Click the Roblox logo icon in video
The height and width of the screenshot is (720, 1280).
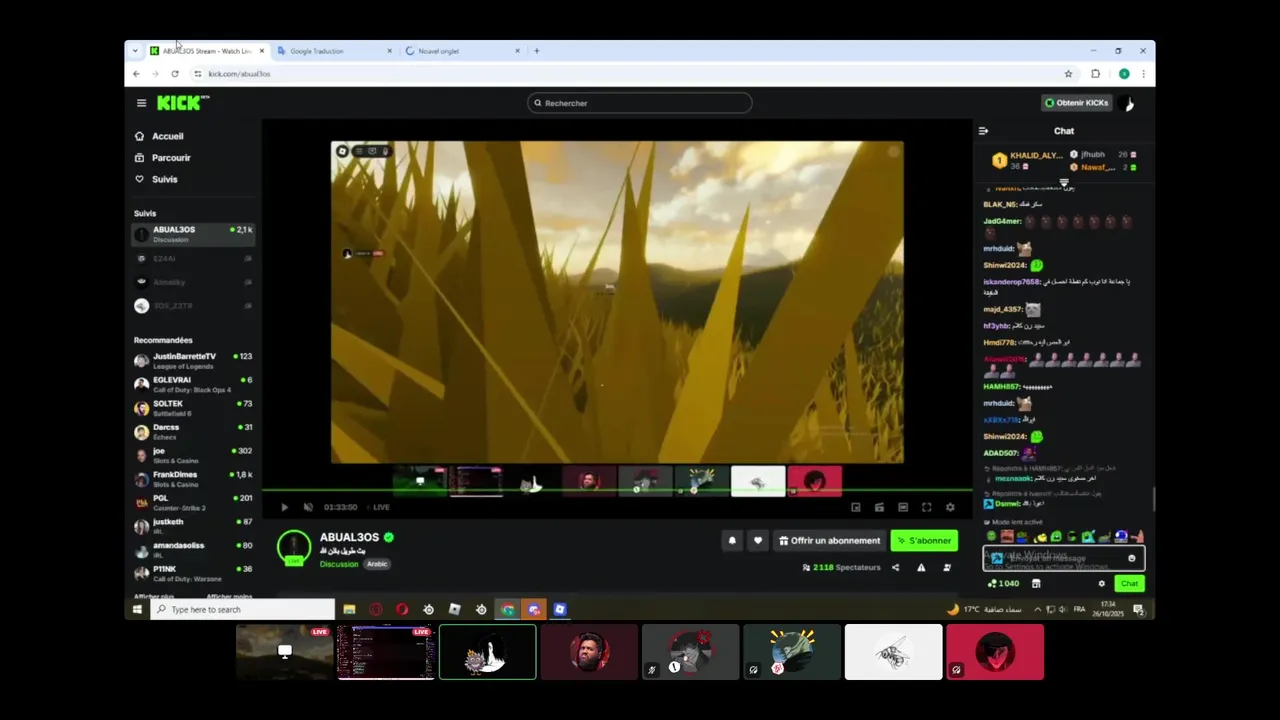[342, 151]
